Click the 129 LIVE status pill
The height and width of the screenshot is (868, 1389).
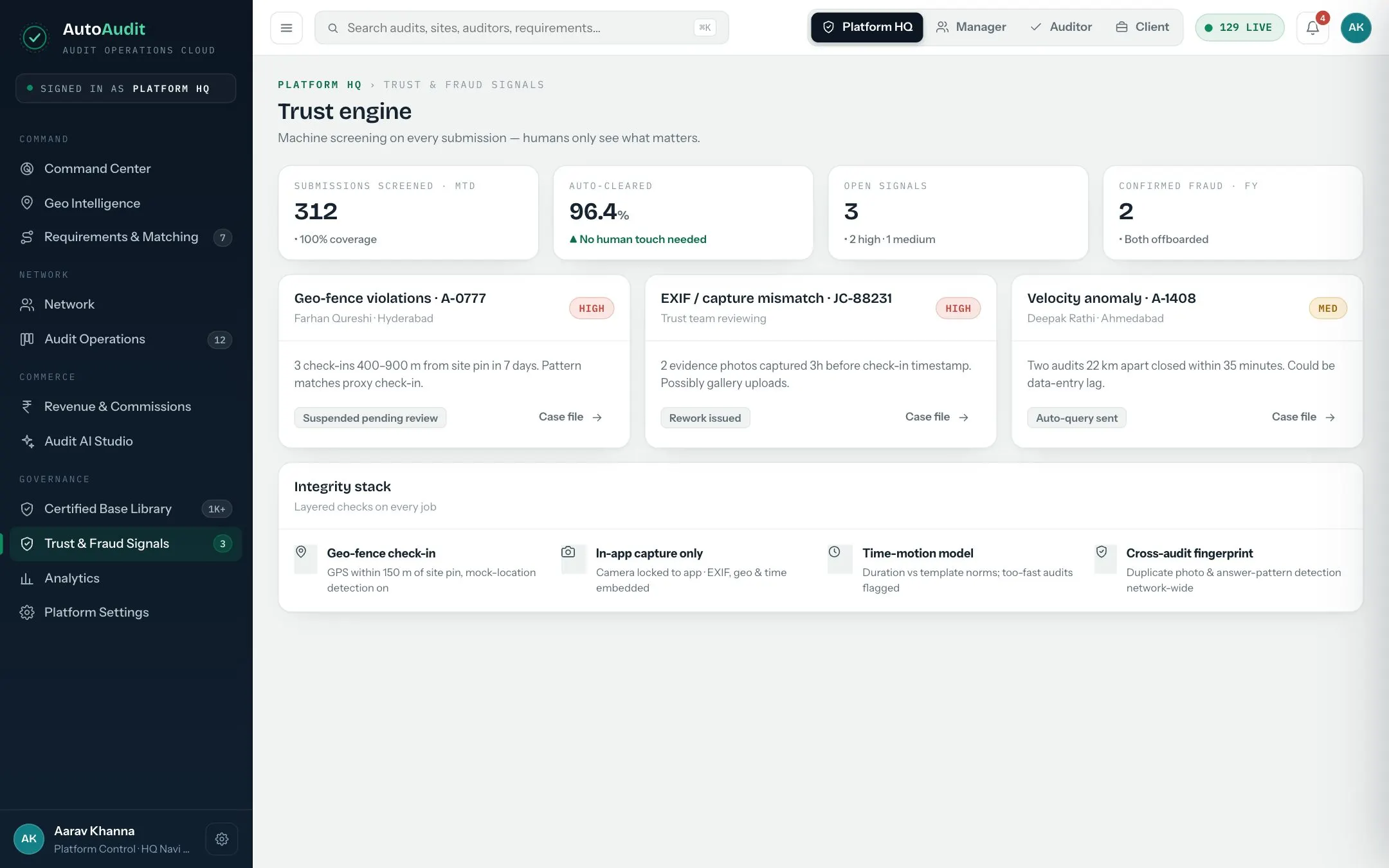1239,28
